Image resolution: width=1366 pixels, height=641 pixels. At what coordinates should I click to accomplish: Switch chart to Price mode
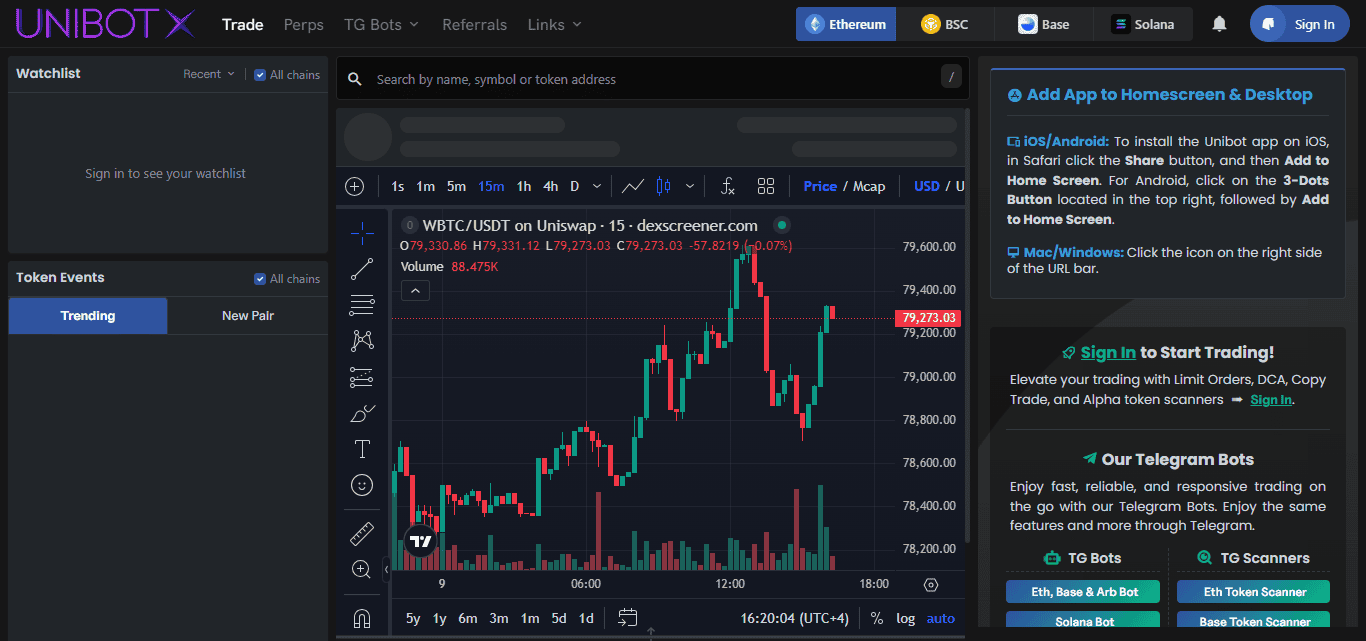coord(820,186)
